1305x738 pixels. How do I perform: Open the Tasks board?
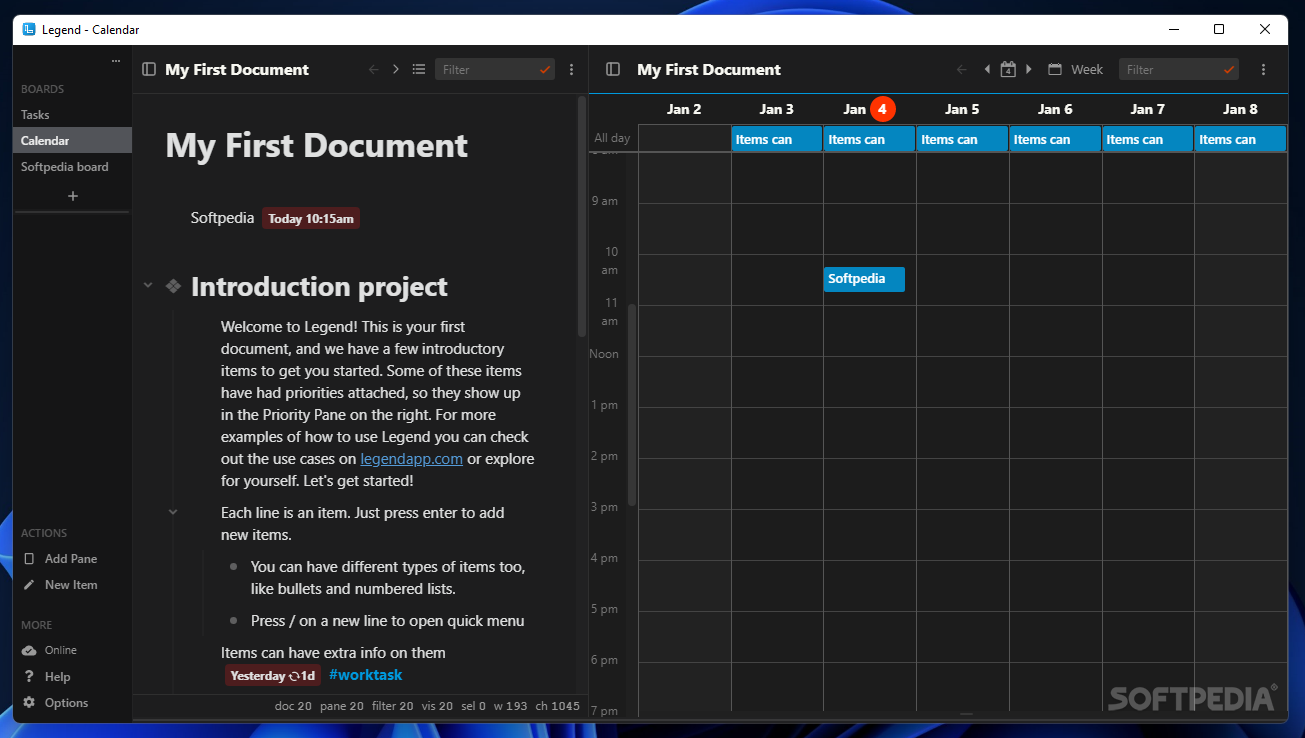72,115
